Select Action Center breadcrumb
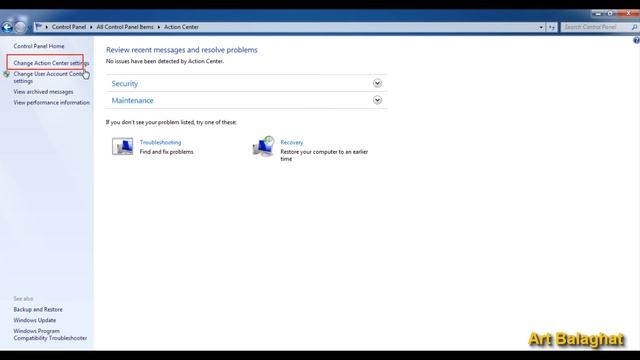Image resolution: width=640 pixels, height=360 pixels. pyautogui.click(x=181, y=27)
